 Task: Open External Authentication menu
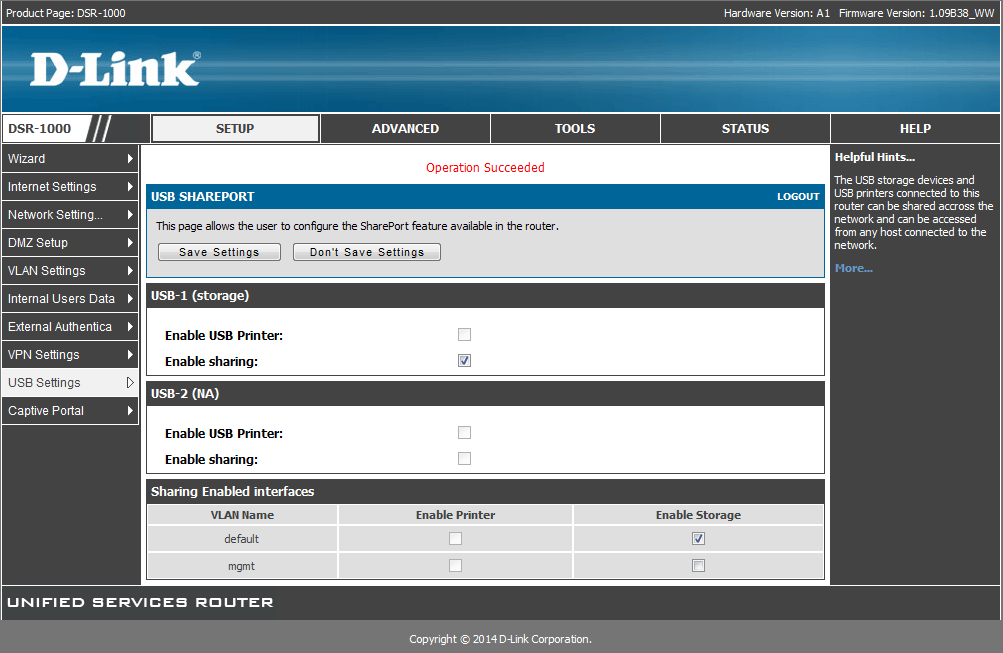[x=70, y=327]
